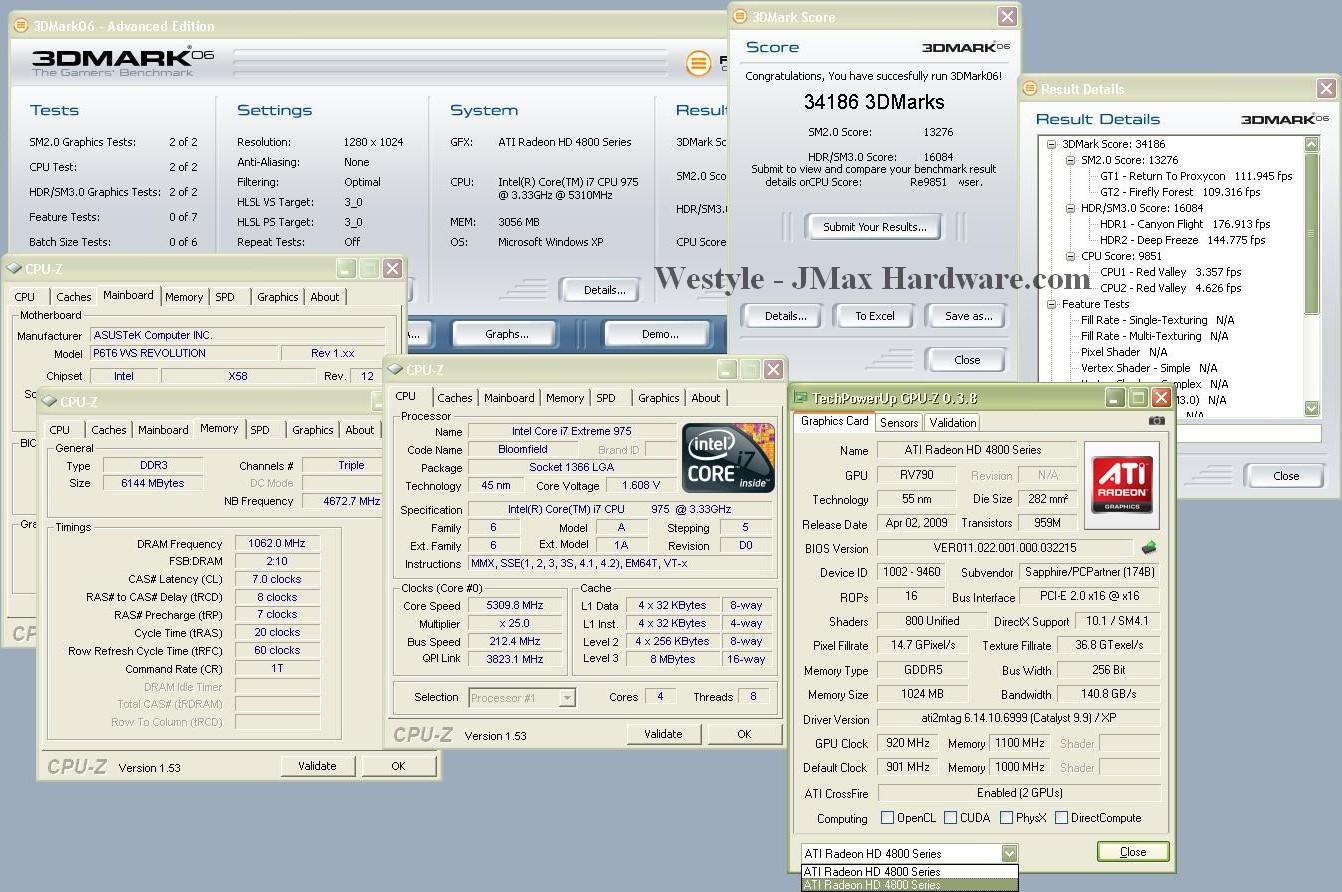Click the GPU-Z camera screenshot icon
The width and height of the screenshot is (1342, 892).
point(1157,421)
